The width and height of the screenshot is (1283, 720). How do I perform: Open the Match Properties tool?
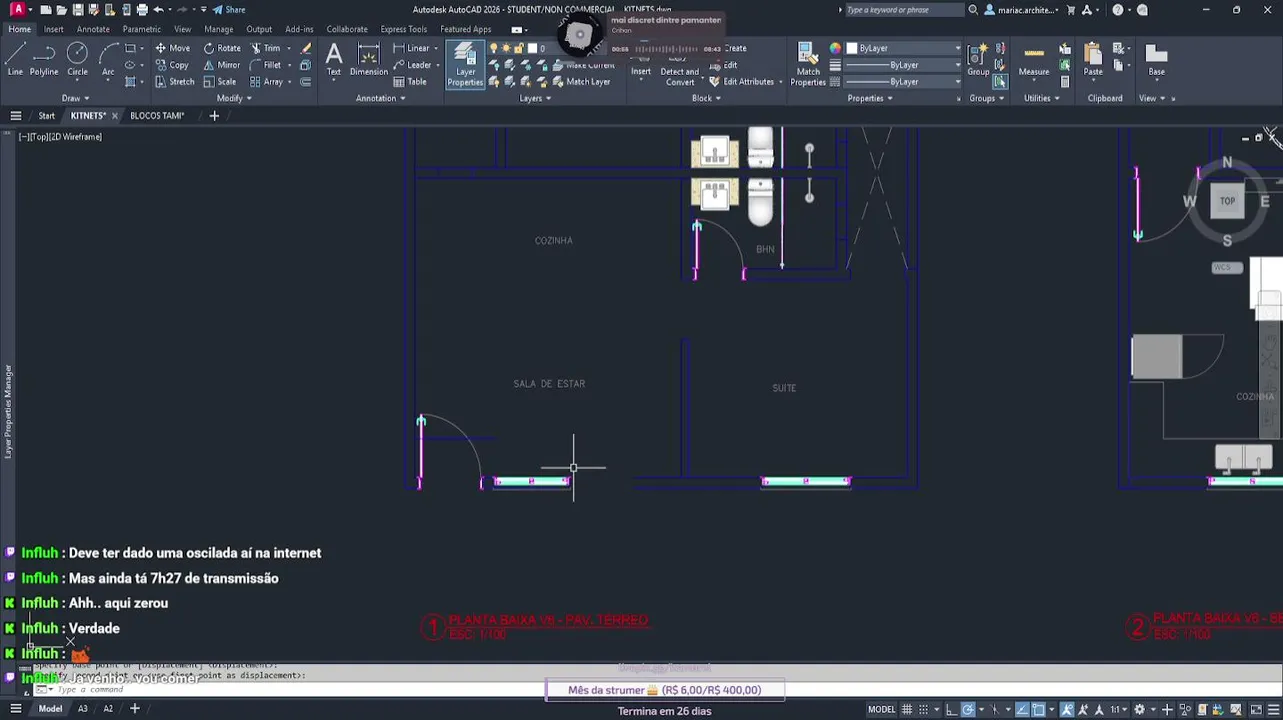point(808,64)
